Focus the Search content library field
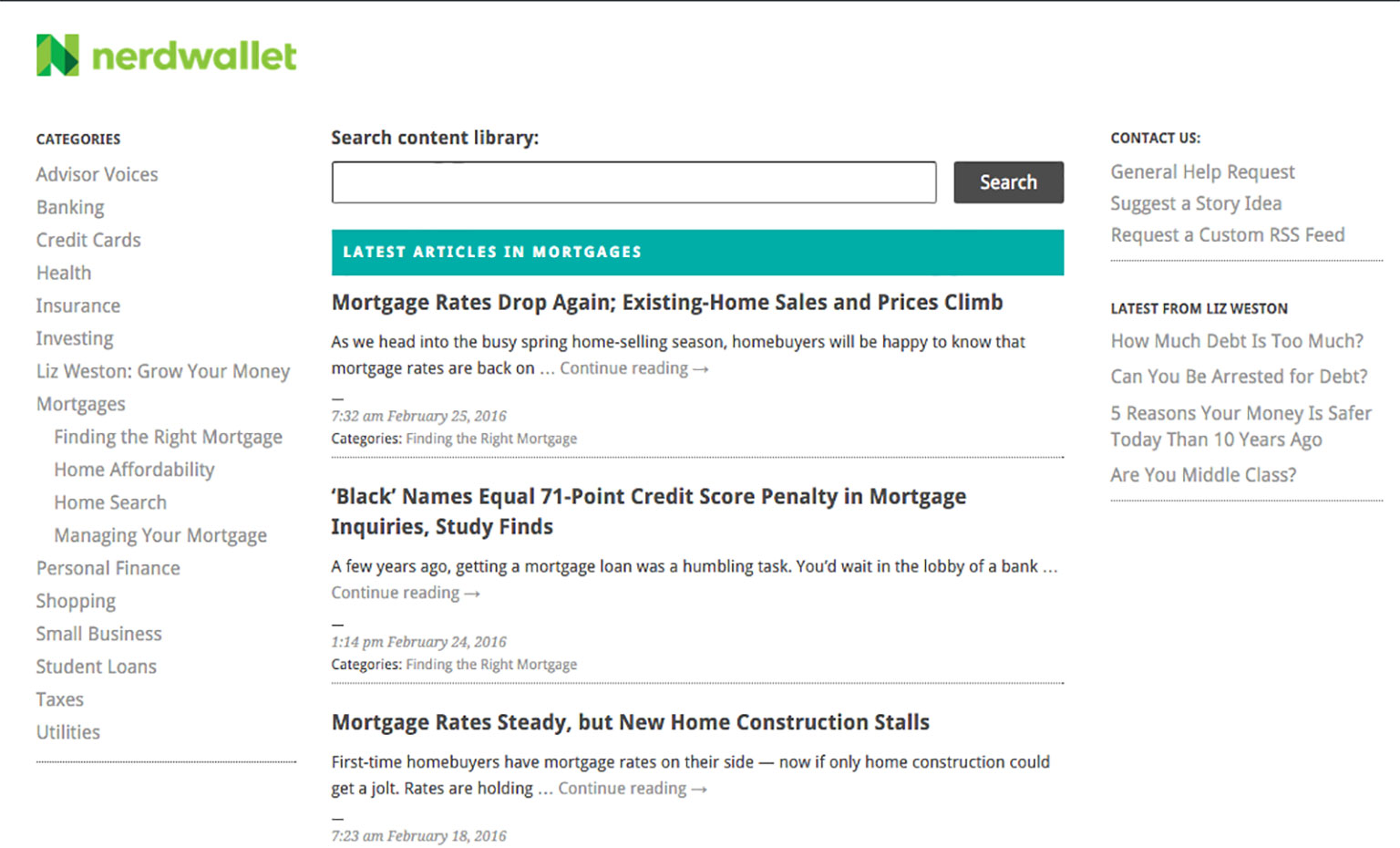 click(633, 182)
